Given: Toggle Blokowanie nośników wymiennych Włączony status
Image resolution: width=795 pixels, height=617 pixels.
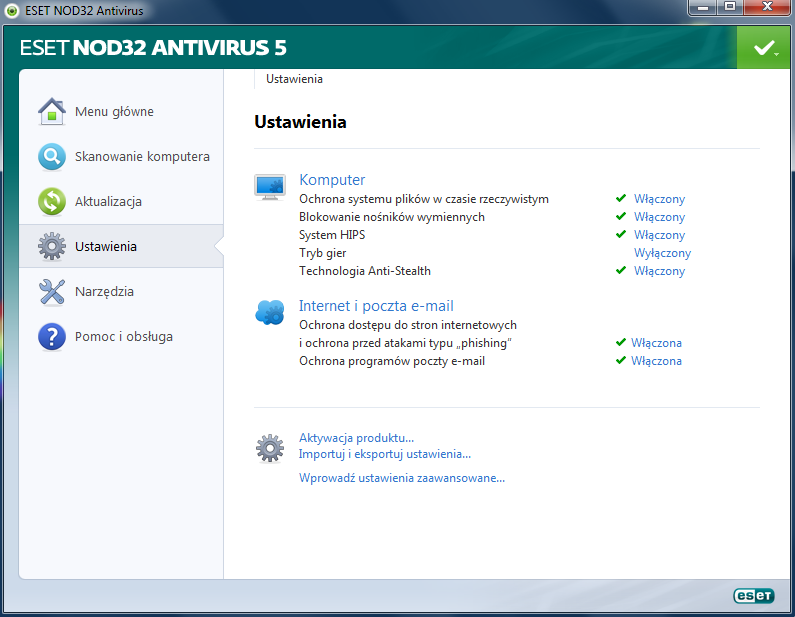Looking at the screenshot, I should coord(659,217).
